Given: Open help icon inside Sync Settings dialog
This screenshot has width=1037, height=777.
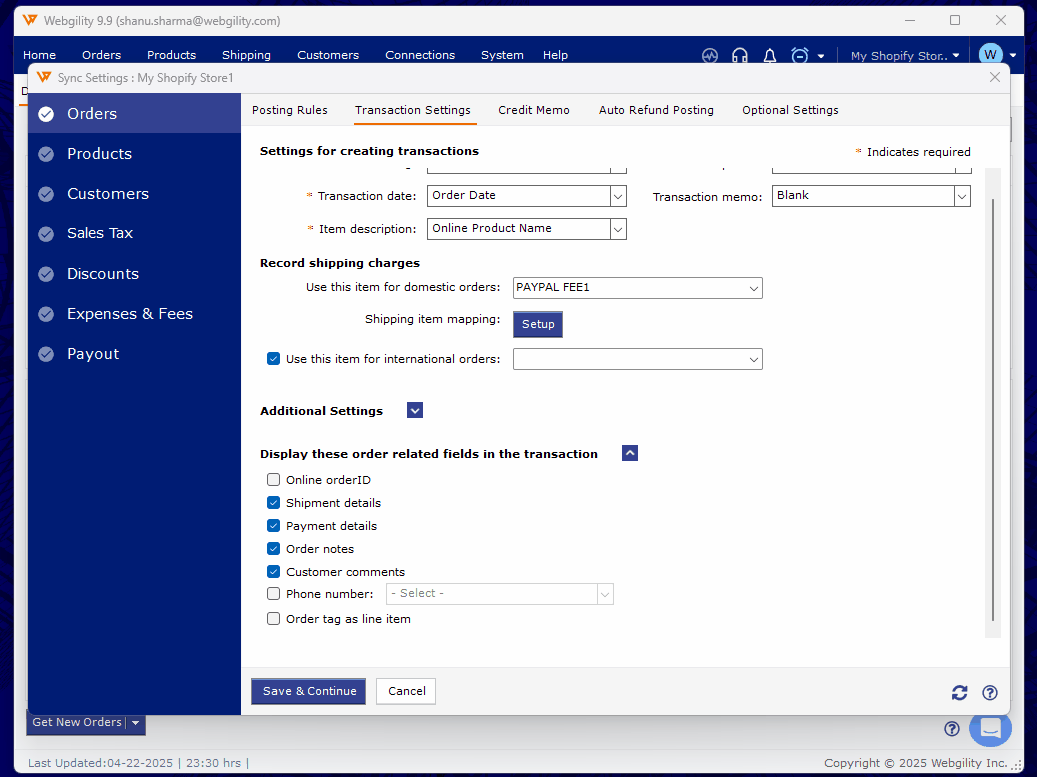Looking at the screenshot, I should point(990,692).
